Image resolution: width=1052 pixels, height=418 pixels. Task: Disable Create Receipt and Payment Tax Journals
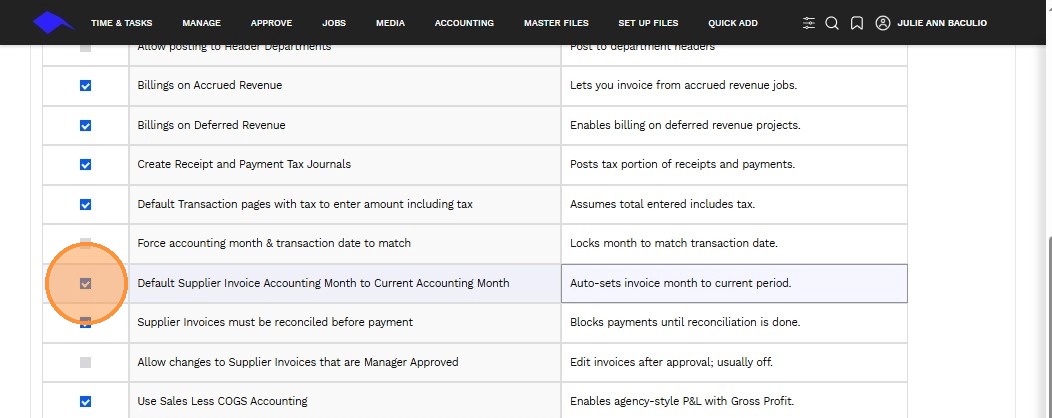coord(85,165)
